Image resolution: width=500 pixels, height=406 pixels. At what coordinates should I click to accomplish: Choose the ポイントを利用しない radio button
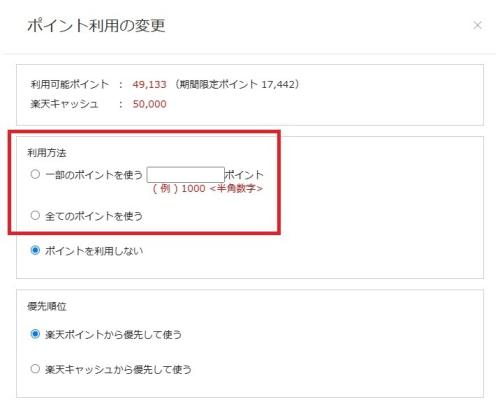pos(35,250)
